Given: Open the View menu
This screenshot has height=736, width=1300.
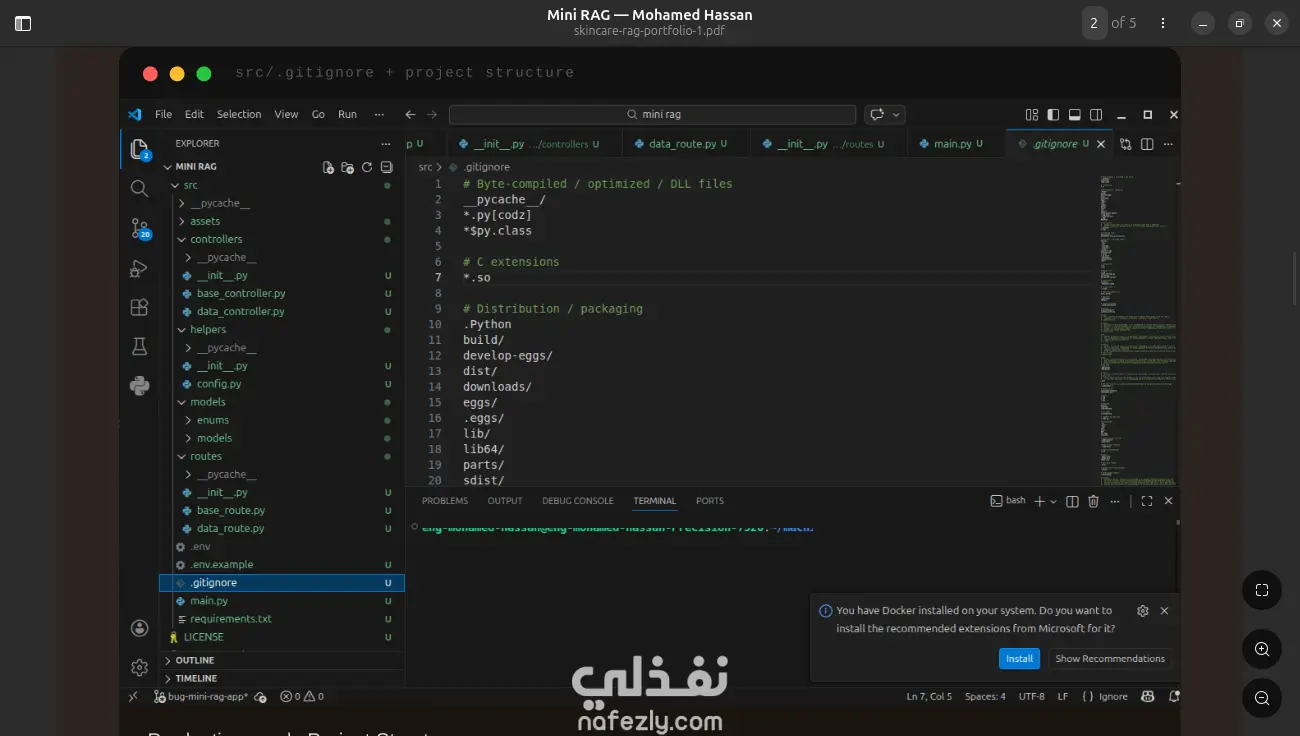Looking at the screenshot, I should (286, 114).
